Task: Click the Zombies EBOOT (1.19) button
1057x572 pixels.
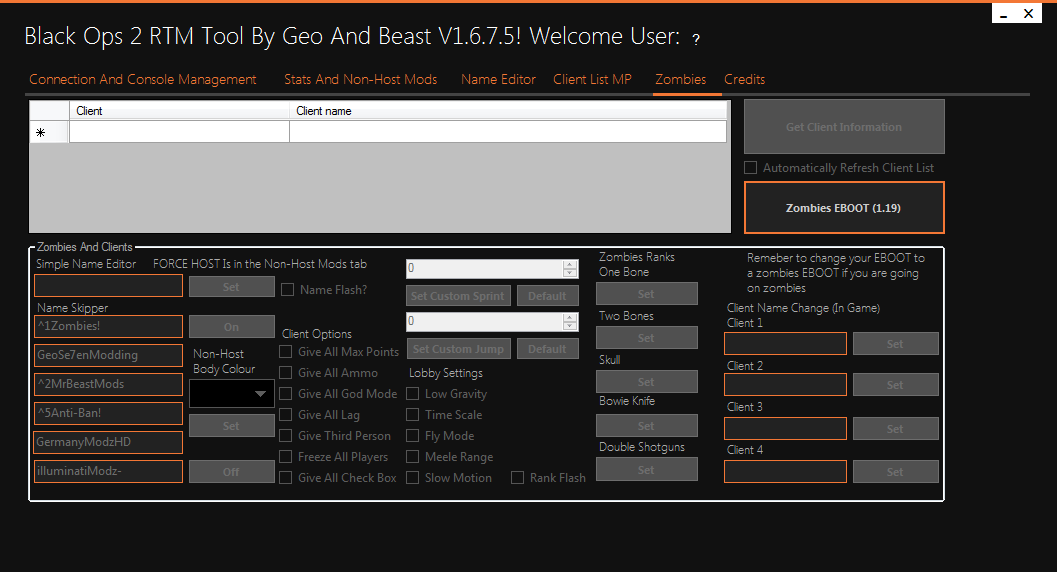Action: 844,208
